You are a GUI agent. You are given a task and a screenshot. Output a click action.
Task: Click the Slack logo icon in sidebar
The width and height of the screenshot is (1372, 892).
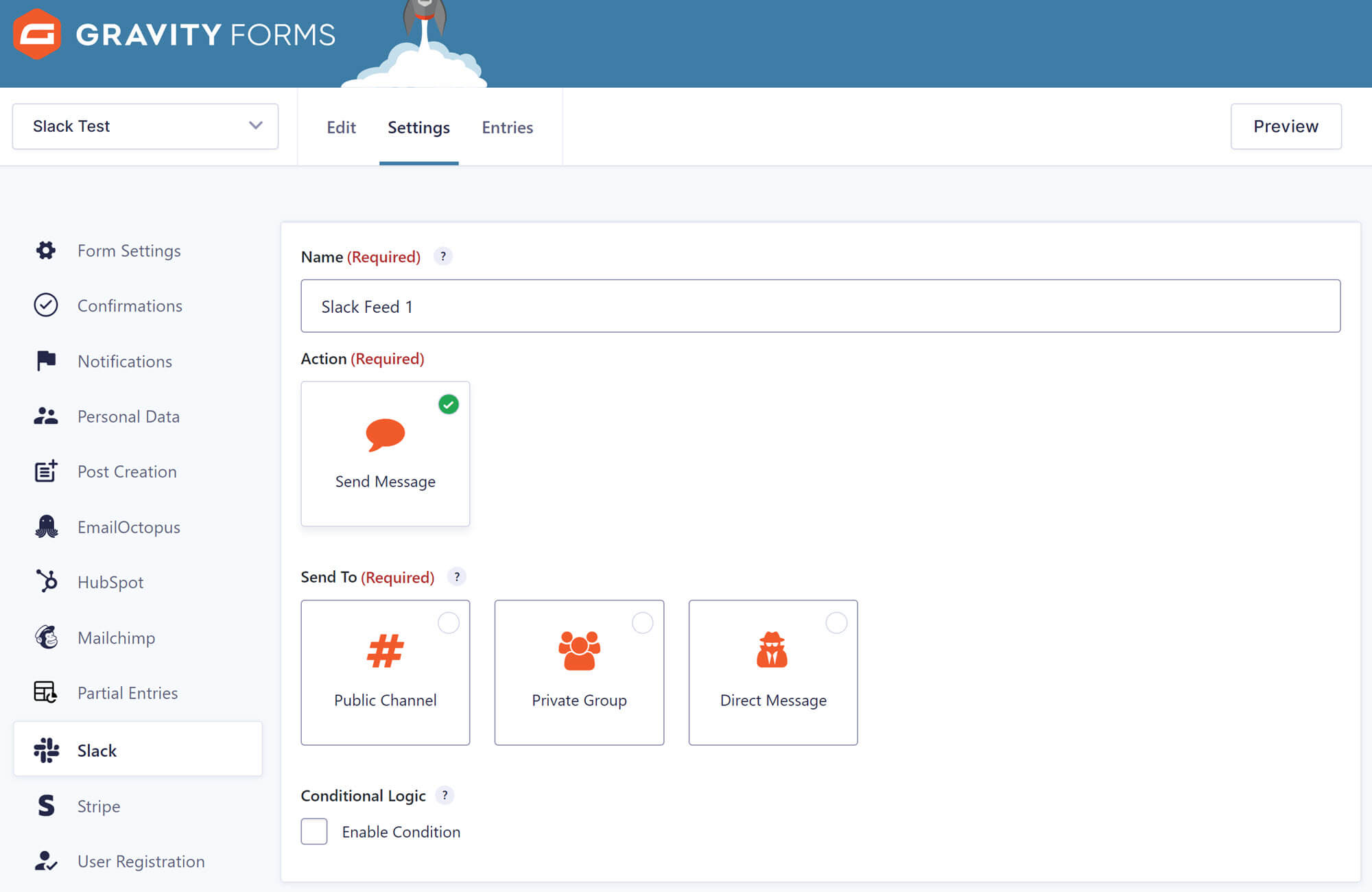tap(46, 750)
